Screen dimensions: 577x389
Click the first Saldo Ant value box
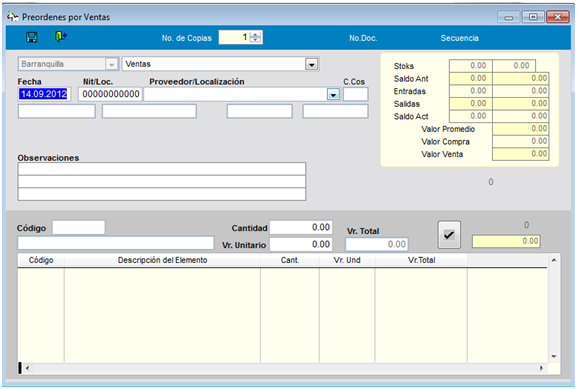coord(471,78)
